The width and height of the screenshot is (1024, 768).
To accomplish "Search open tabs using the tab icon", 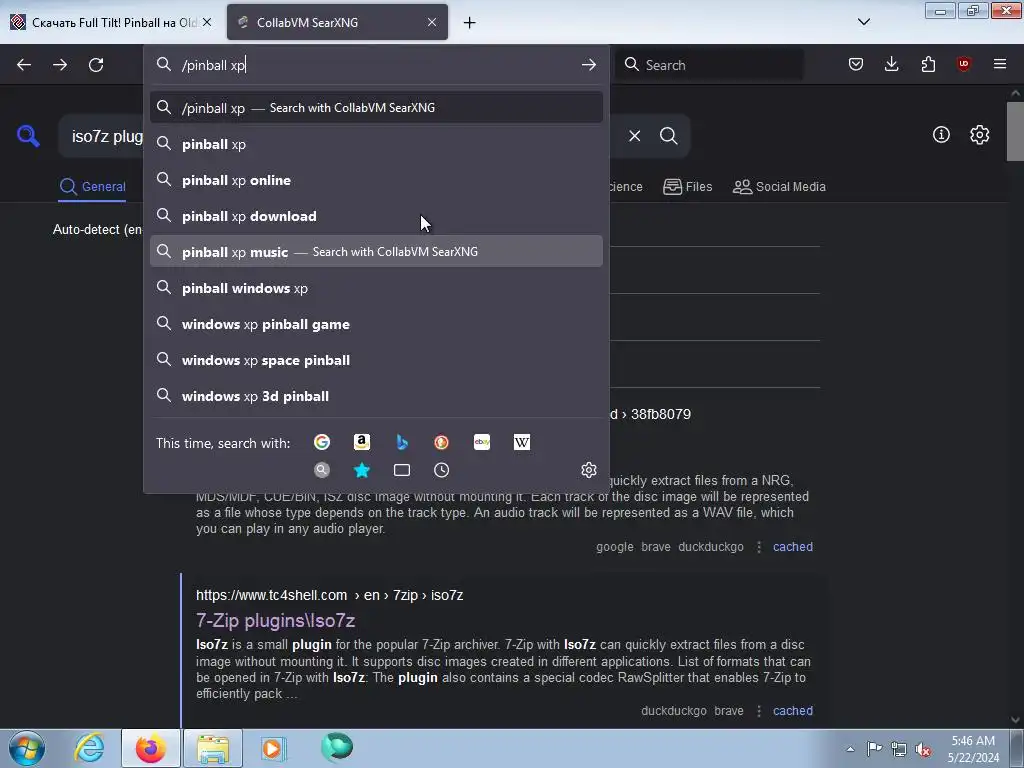I will tap(402, 470).
